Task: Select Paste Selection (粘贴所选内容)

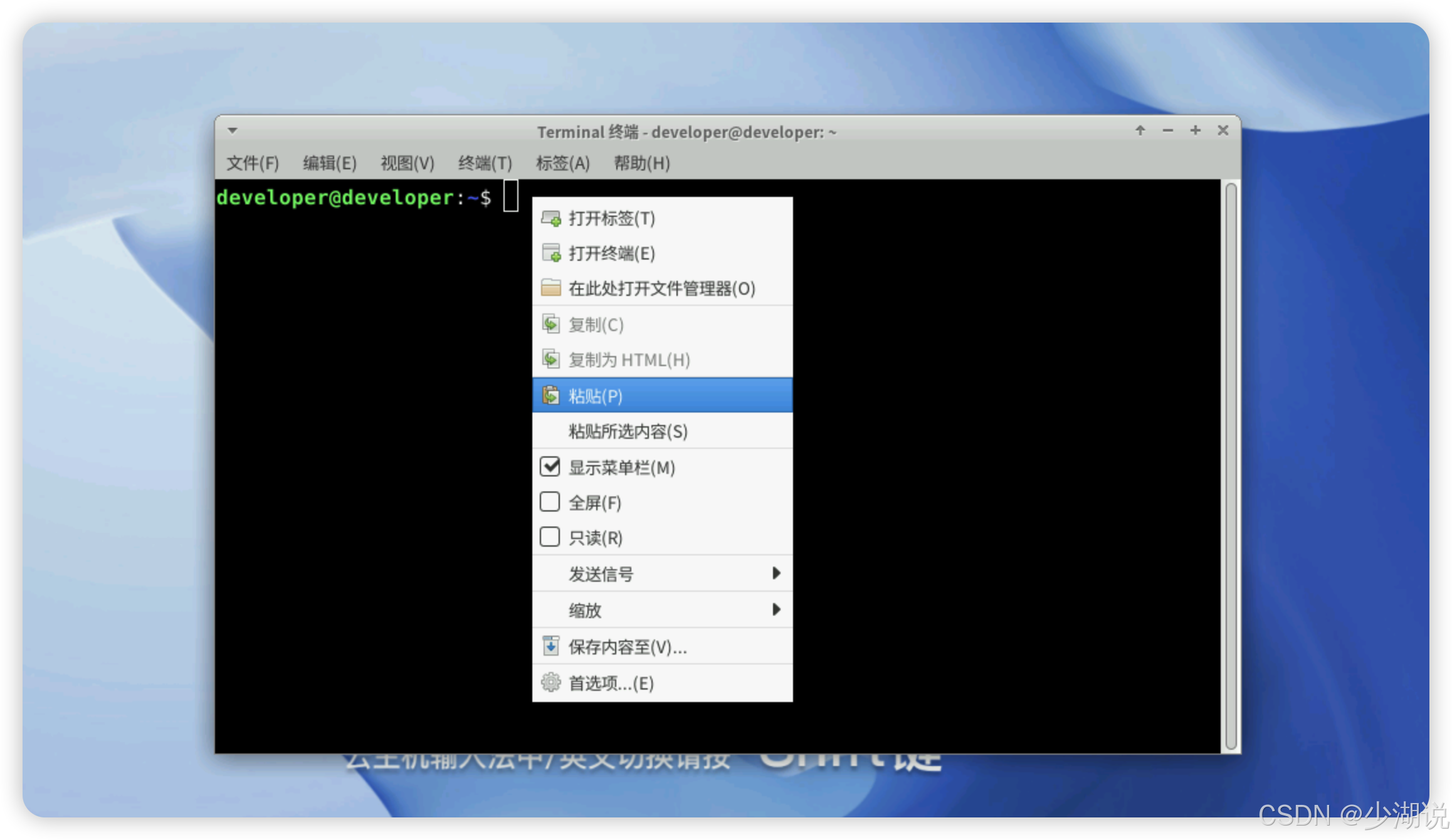Action: [x=628, y=431]
